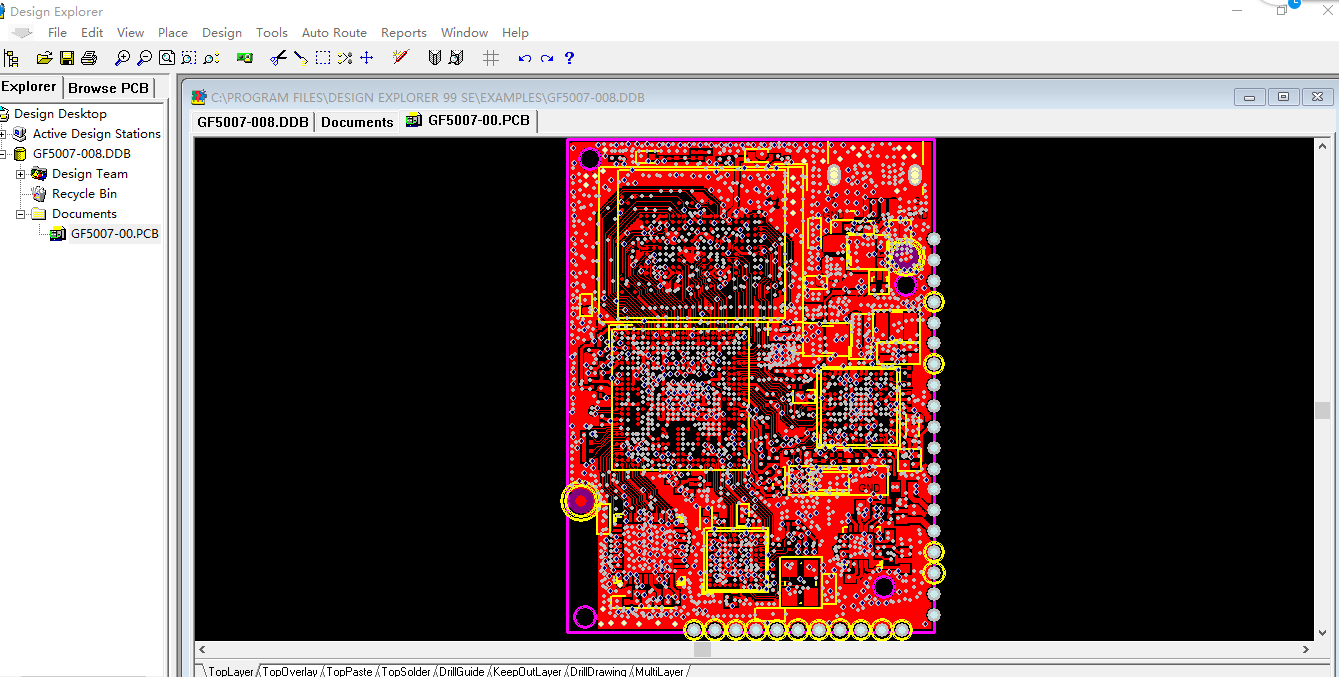Click the Fit Document zoom icon

tap(167, 58)
